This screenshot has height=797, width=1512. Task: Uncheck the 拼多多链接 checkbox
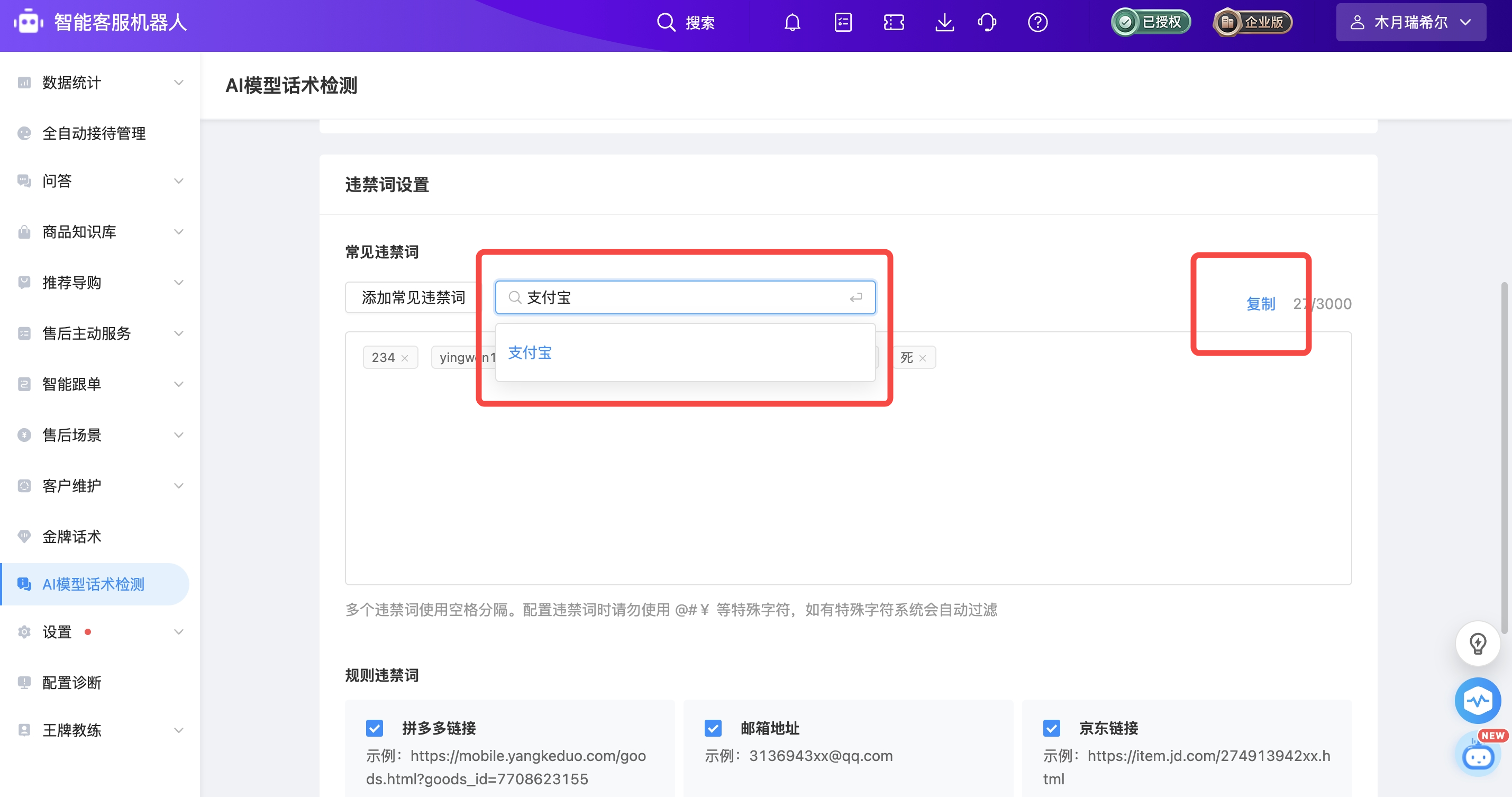[x=375, y=728]
